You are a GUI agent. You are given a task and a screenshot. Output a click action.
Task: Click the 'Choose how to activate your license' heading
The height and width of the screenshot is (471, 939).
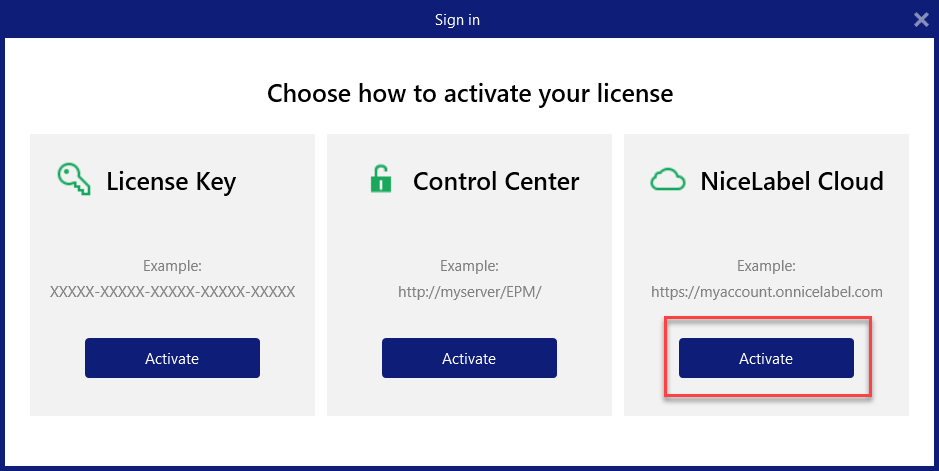click(469, 94)
